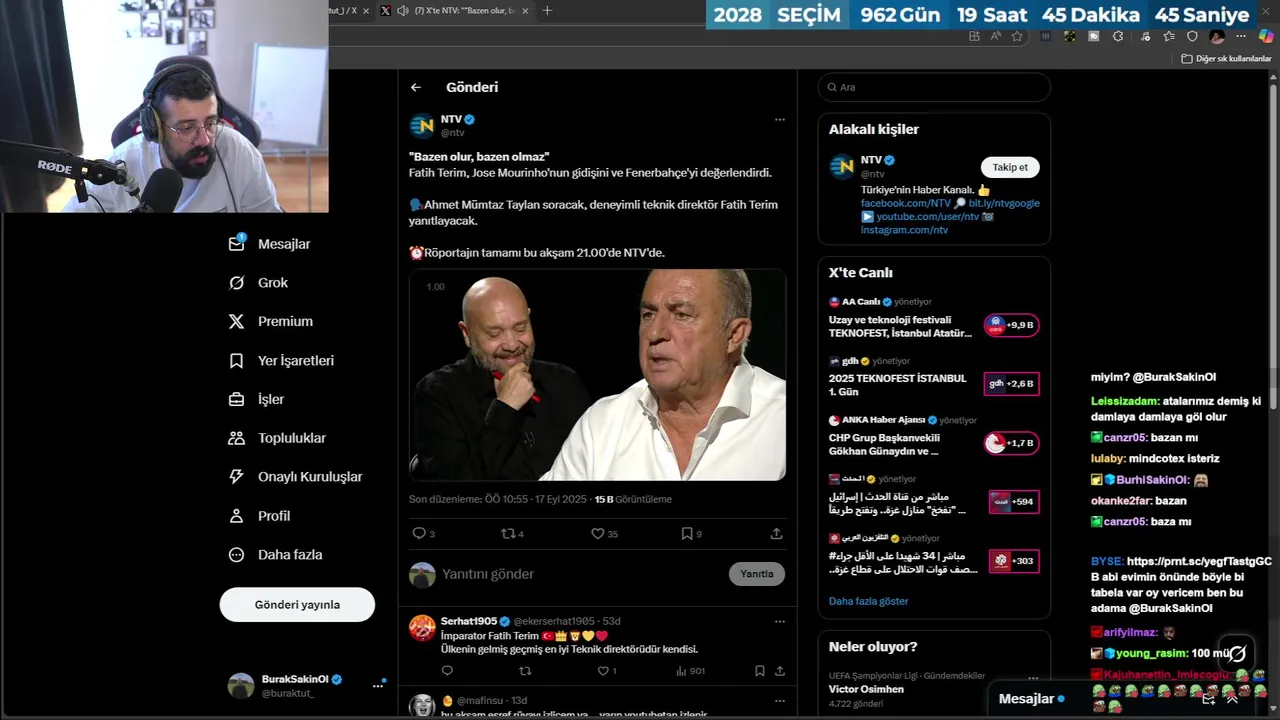Share Serhat1905's comment
This screenshot has height=720, width=1280.
tap(780, 671)
